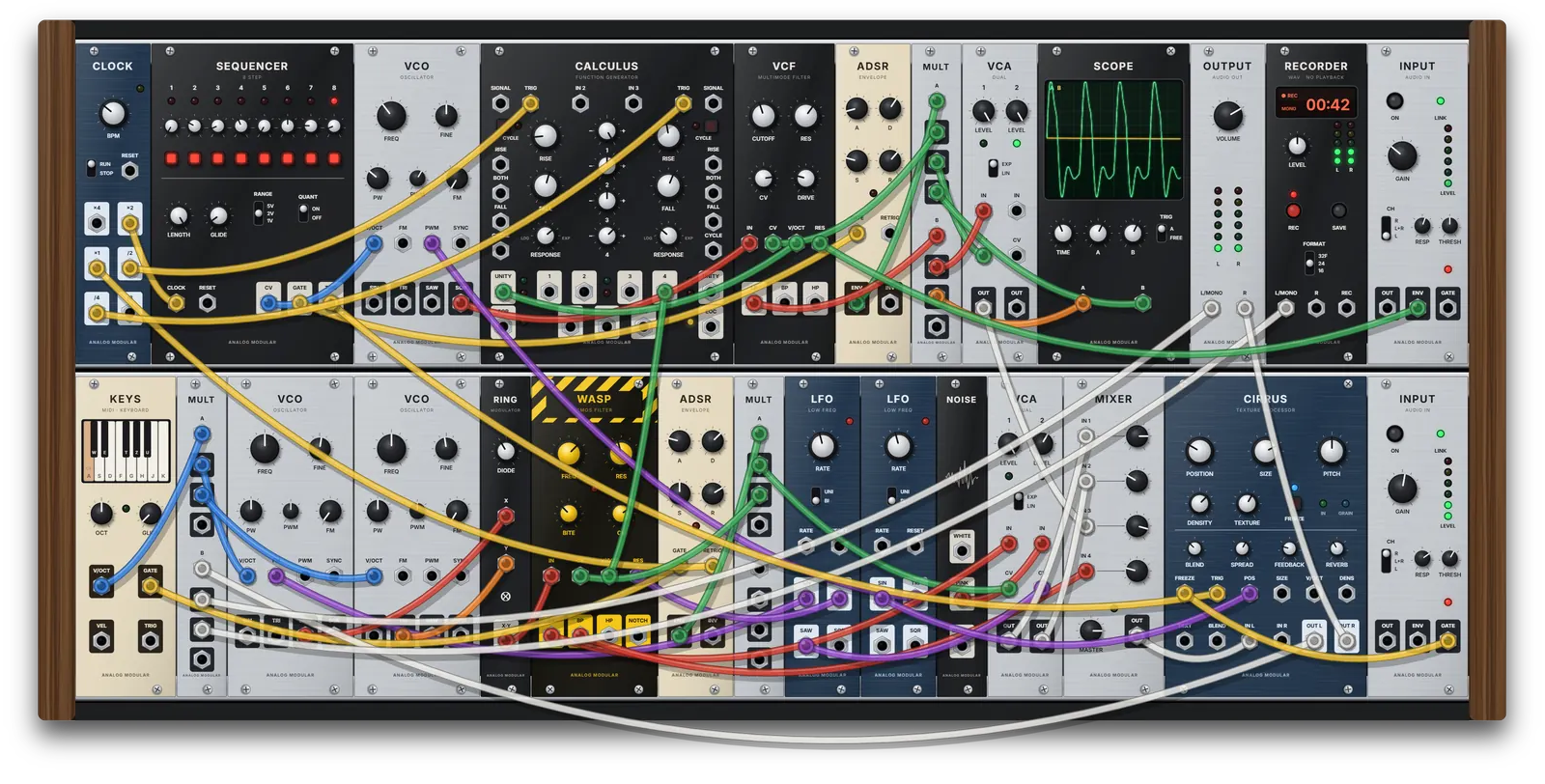Screen dimensions: 1545x784
Task: Click the REC jack at the RECORDER bottom
Action: [x=1346, y=308]
